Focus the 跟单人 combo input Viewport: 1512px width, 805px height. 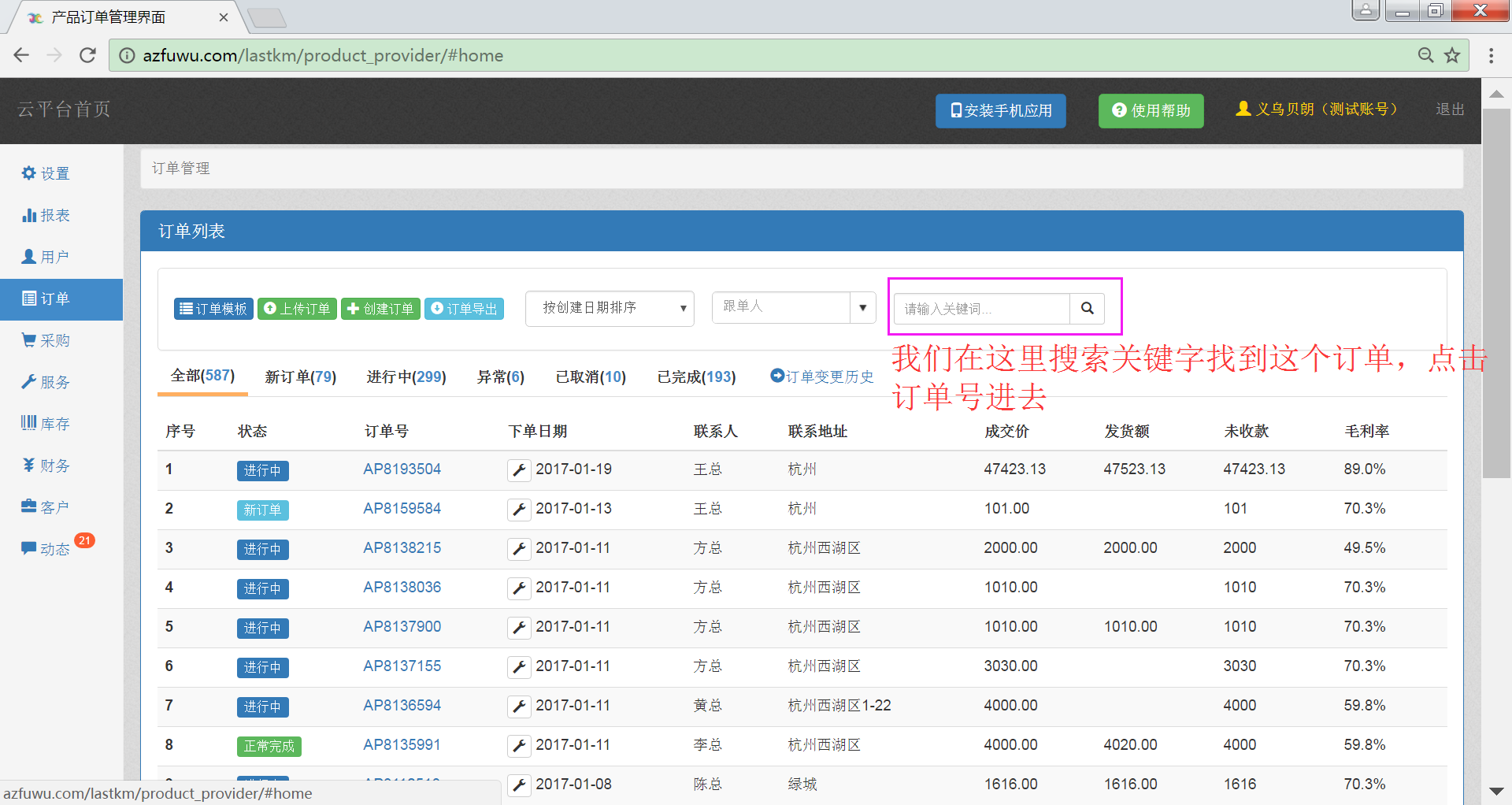[781, 307]
